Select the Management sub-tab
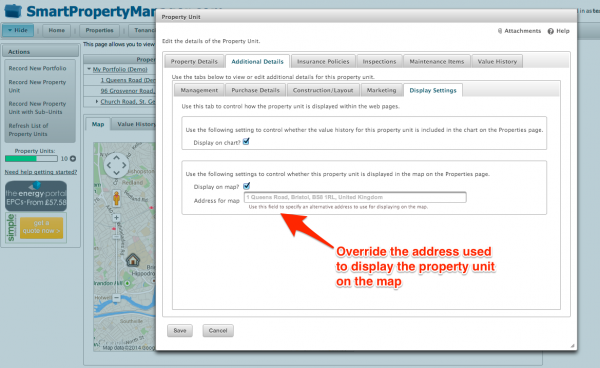The height and width of the screenshot is (368, 600). (x=199, y=90)
